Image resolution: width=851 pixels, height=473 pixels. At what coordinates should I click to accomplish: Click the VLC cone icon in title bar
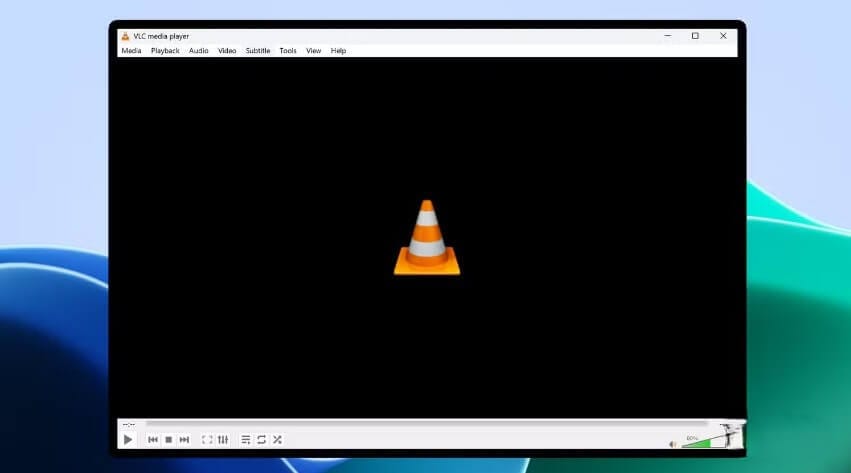click(x=126, y=36)
